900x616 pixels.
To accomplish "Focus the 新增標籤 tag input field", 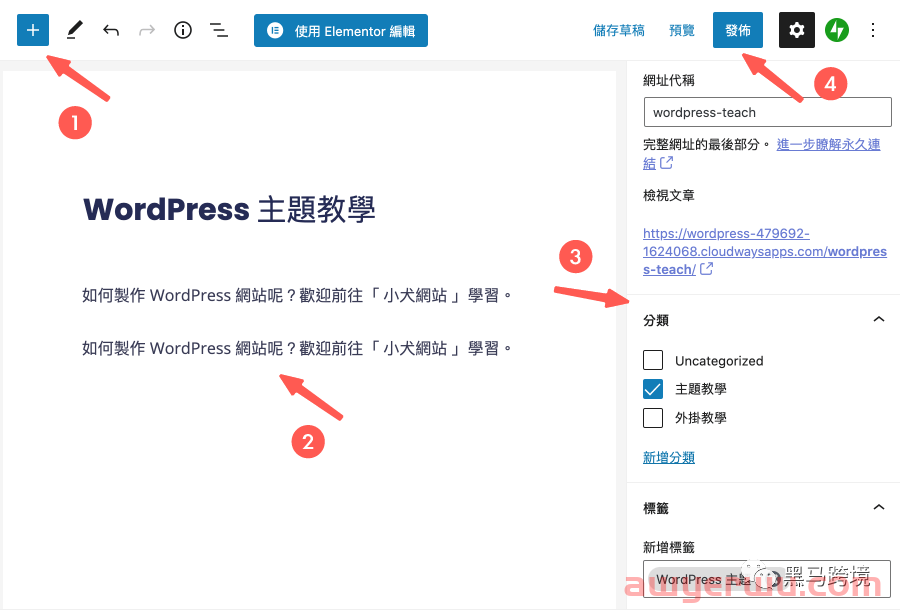I will [767, 579].
